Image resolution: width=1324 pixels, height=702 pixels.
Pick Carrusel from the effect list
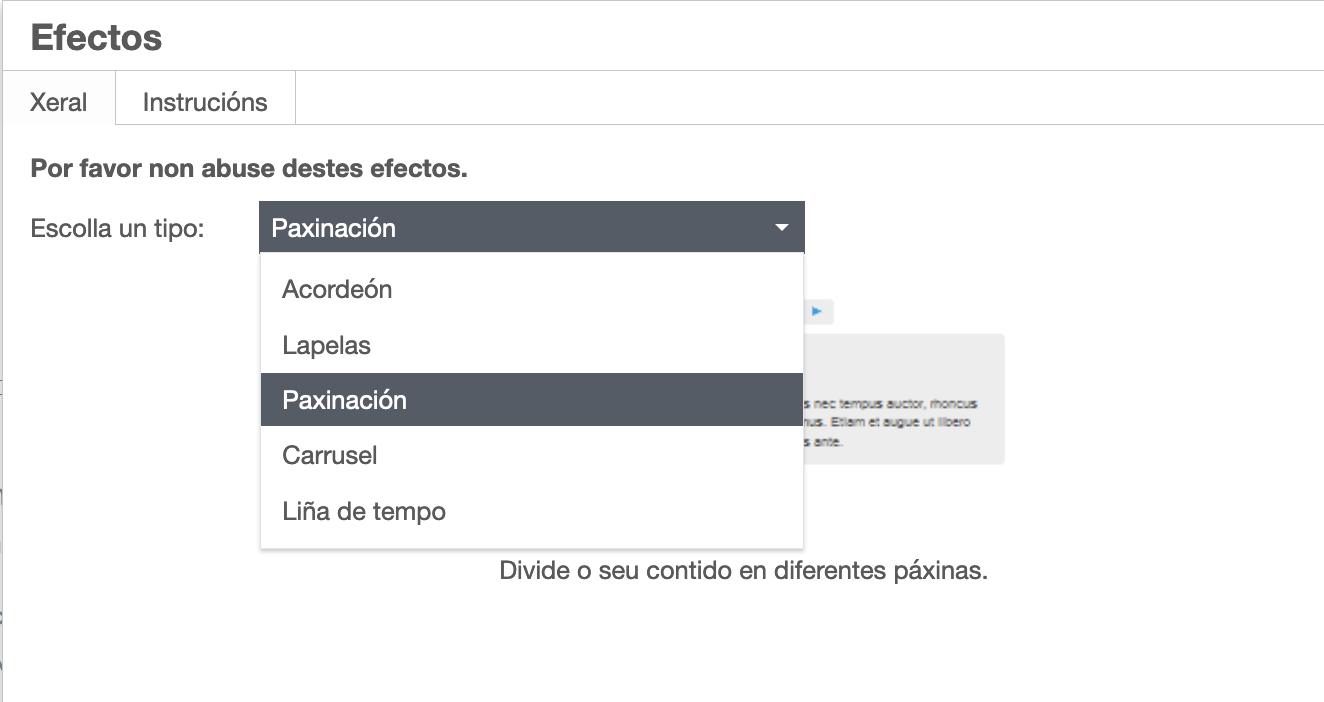tap(328, 455)
